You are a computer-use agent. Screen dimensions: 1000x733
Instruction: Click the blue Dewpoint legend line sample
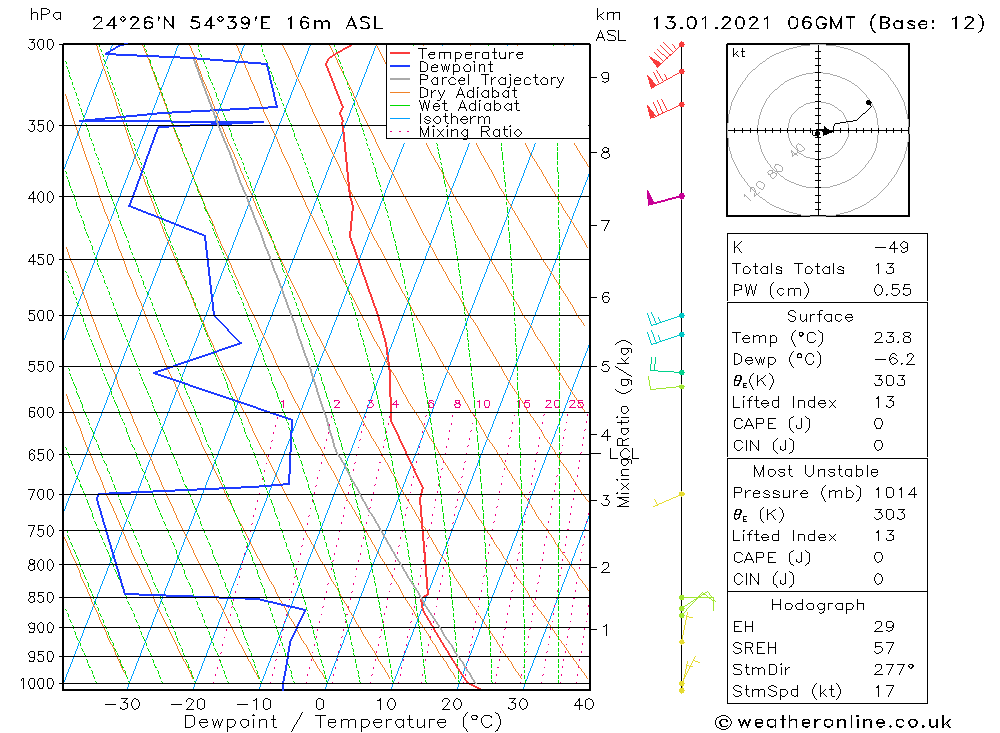coord(399,66)
